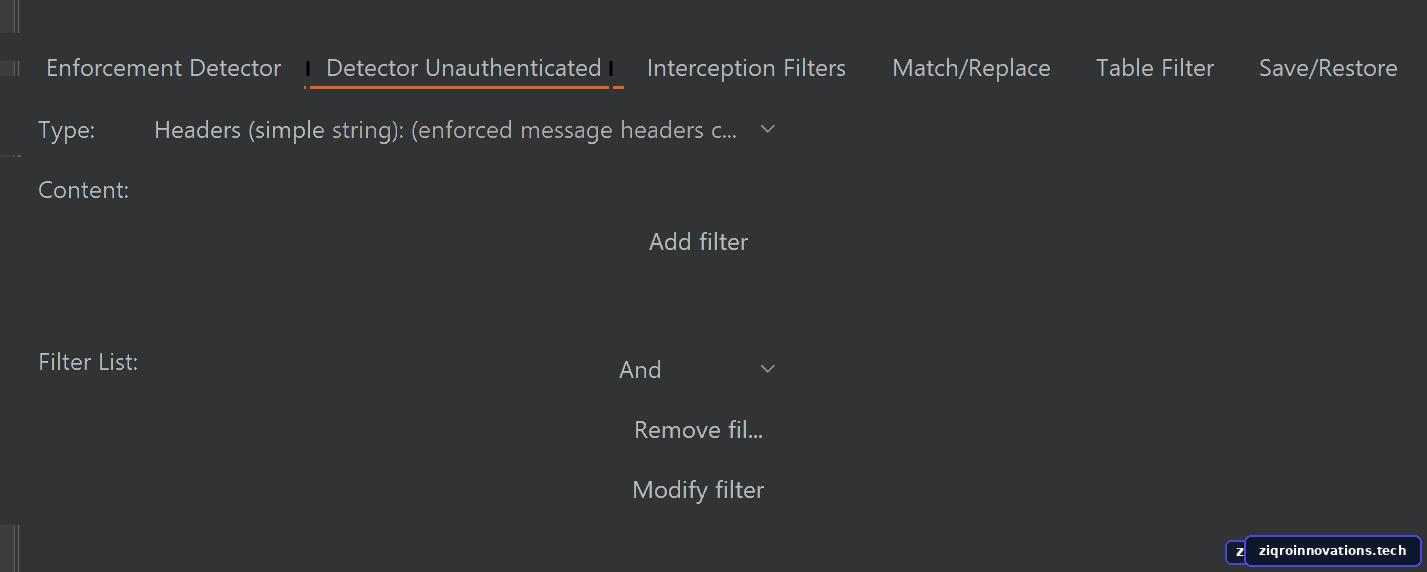Open the Interception Filters tab
1427x572 pixels.
(746, 68)
